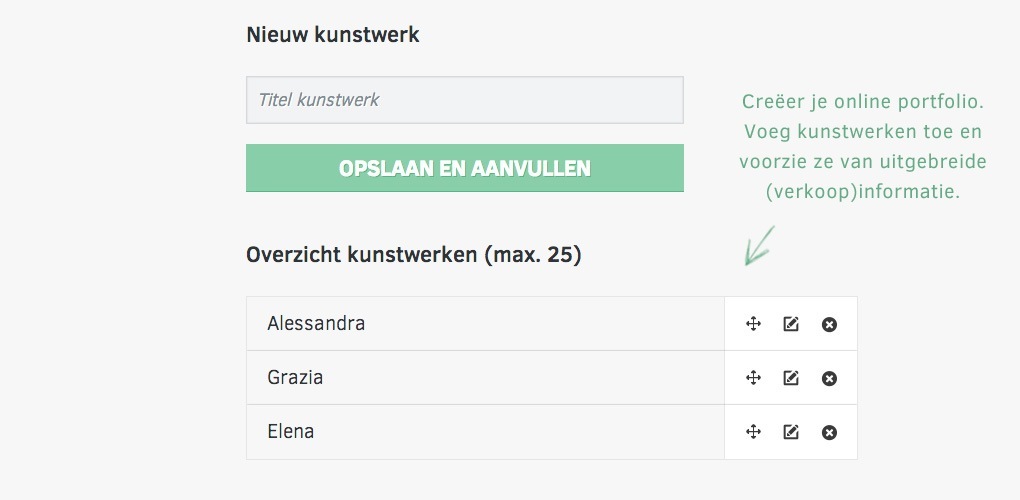Focus the Titel kunstwerk input field
This screenshot has height=500, width=1020.
[464, 100]
